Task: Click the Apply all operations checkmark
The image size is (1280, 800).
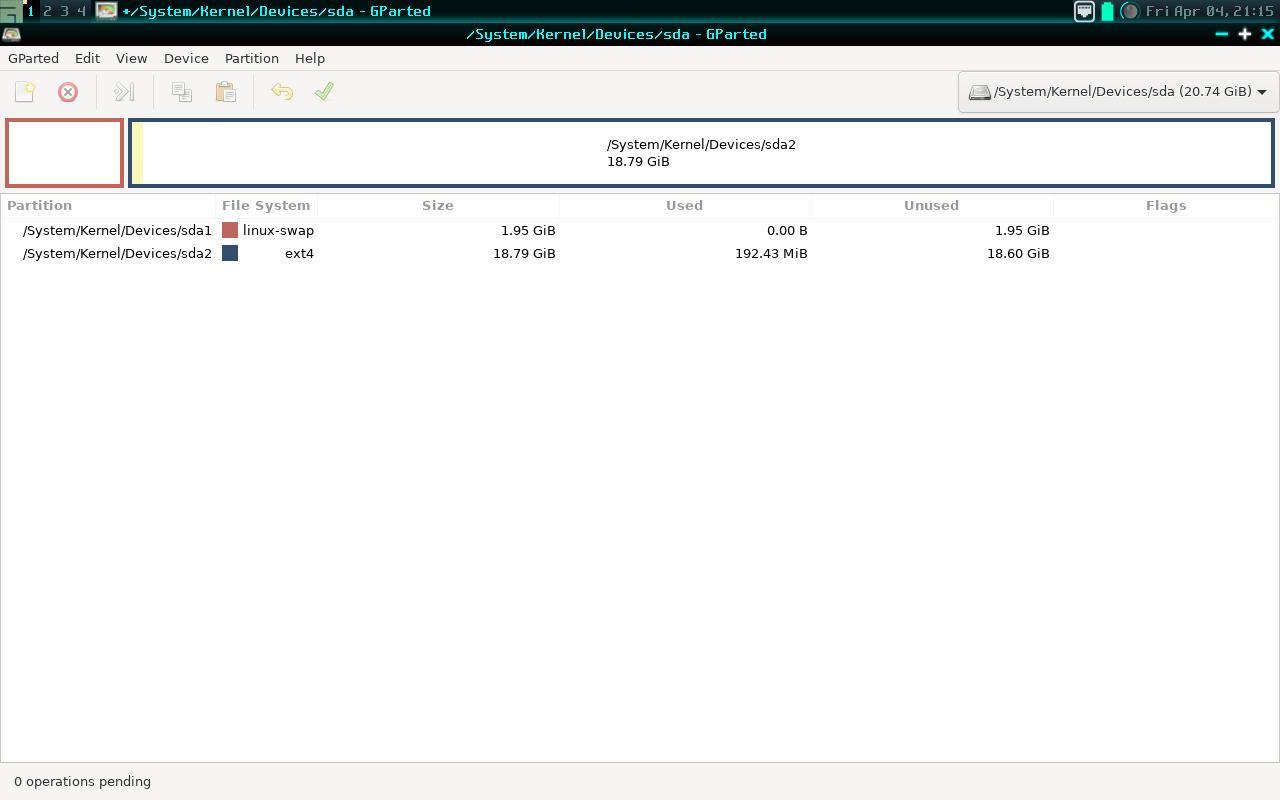Action: coord(324,92)
